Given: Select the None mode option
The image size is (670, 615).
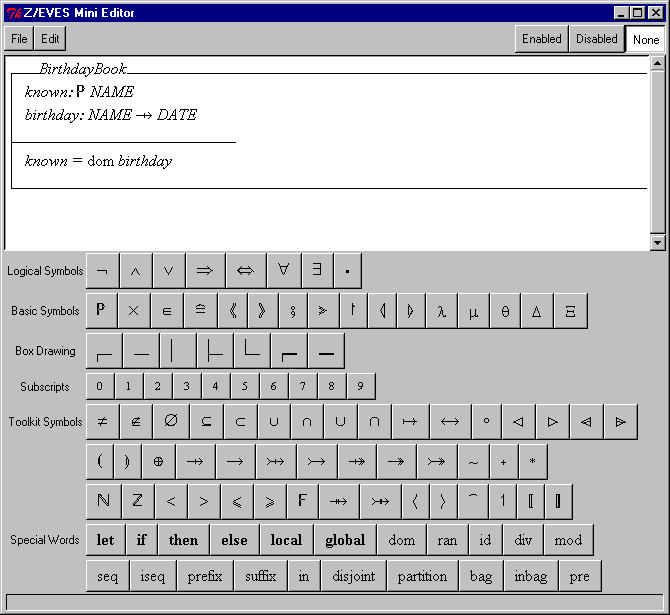Looking at the screenshot, I should pos(646,40).
